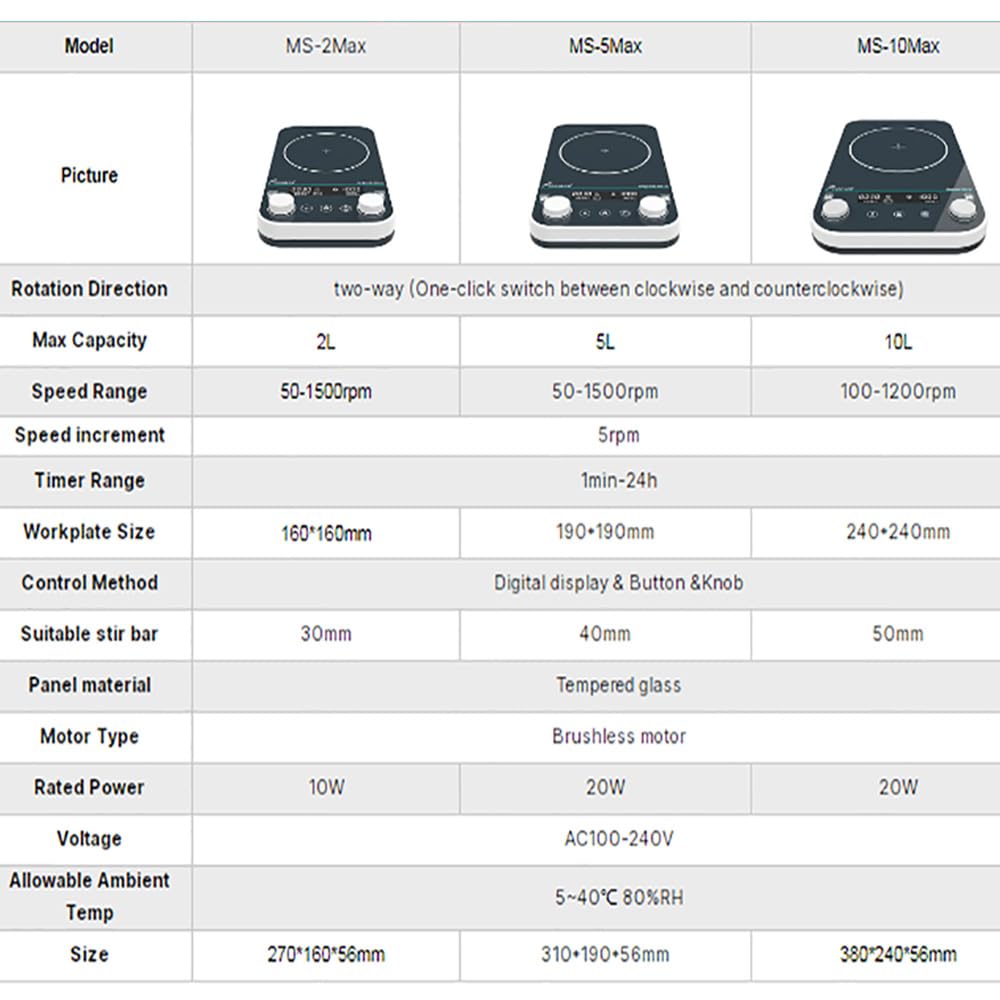
Task: Click the AC100-240V voltage value
Action: coord(619,839)
